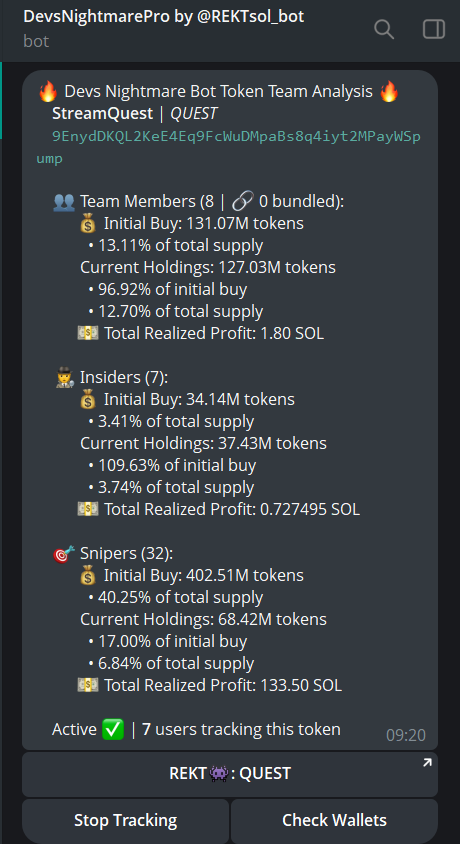Screen dimensions: 460x844
Task: Open the DevsNightmarePro chat header title
Action: tap(164, 17)
